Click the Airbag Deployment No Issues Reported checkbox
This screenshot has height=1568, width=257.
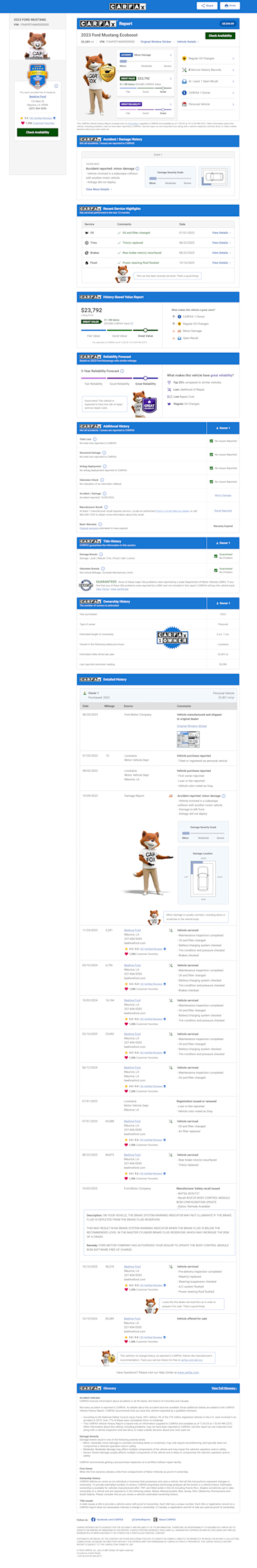(x=212, y=468)
